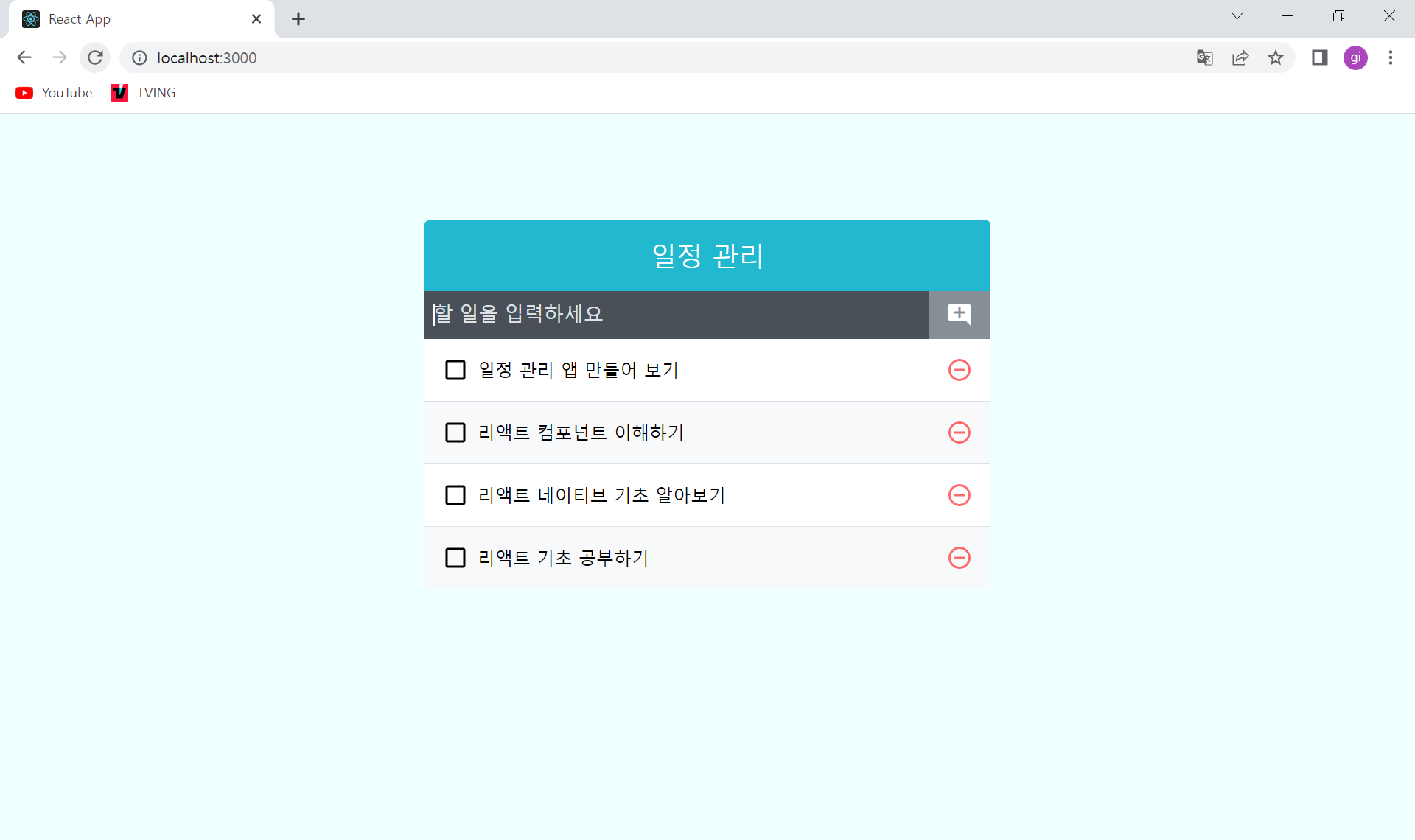Toggle the browser side panel icon
The image size is (1415, 840).
(1319, 58)
